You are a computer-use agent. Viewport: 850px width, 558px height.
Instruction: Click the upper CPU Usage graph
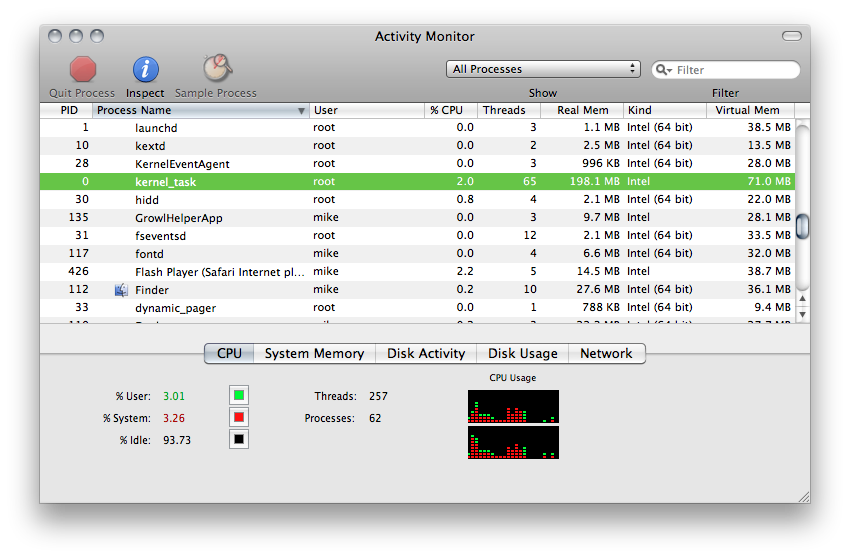(x=513, y=407)
